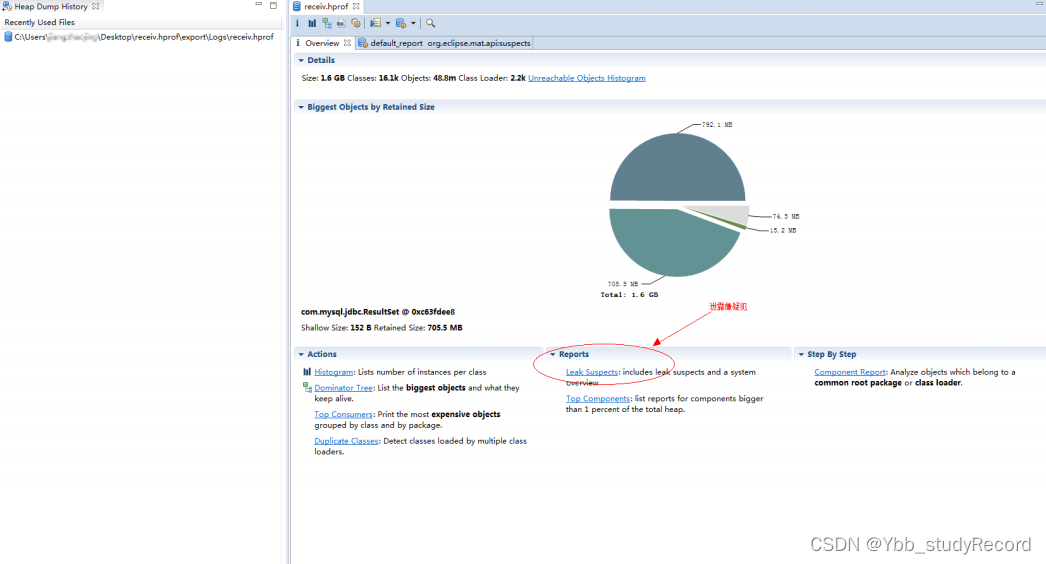Minimize the Heap Dump History view
This screenshot has height=564, width=1046.
tap(259, 4)
